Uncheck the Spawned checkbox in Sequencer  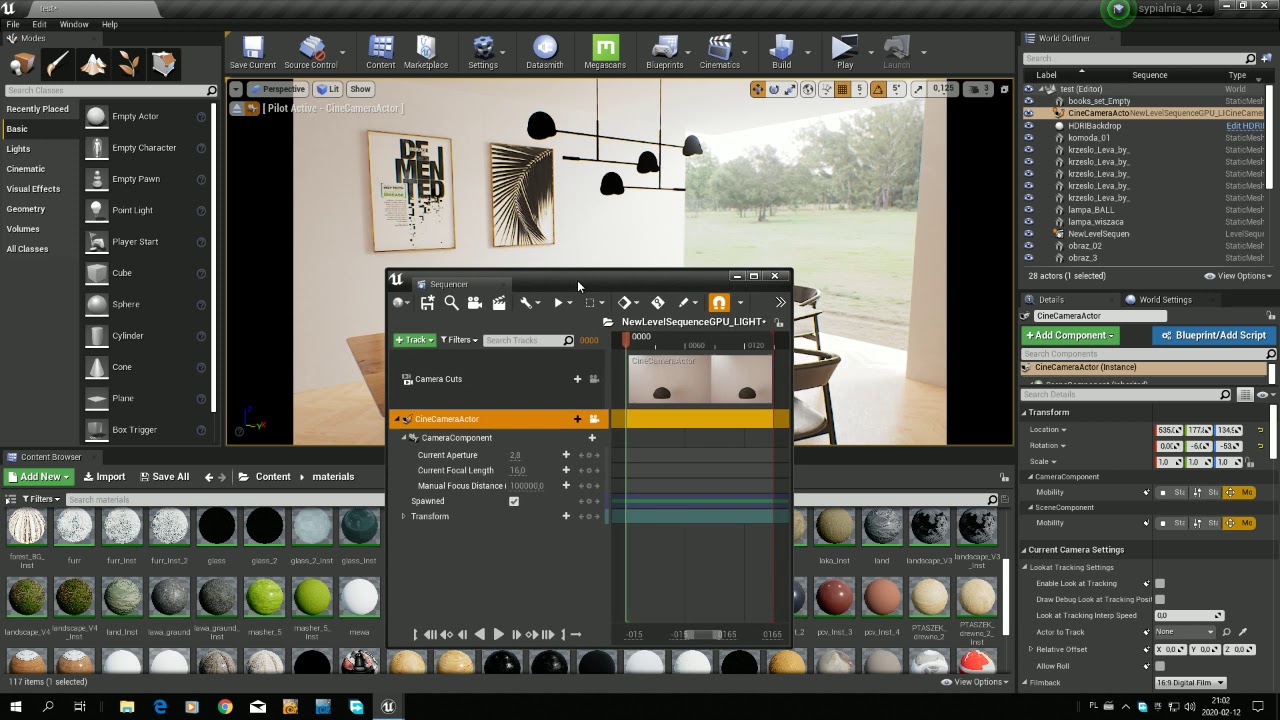[x=514, y=501]
